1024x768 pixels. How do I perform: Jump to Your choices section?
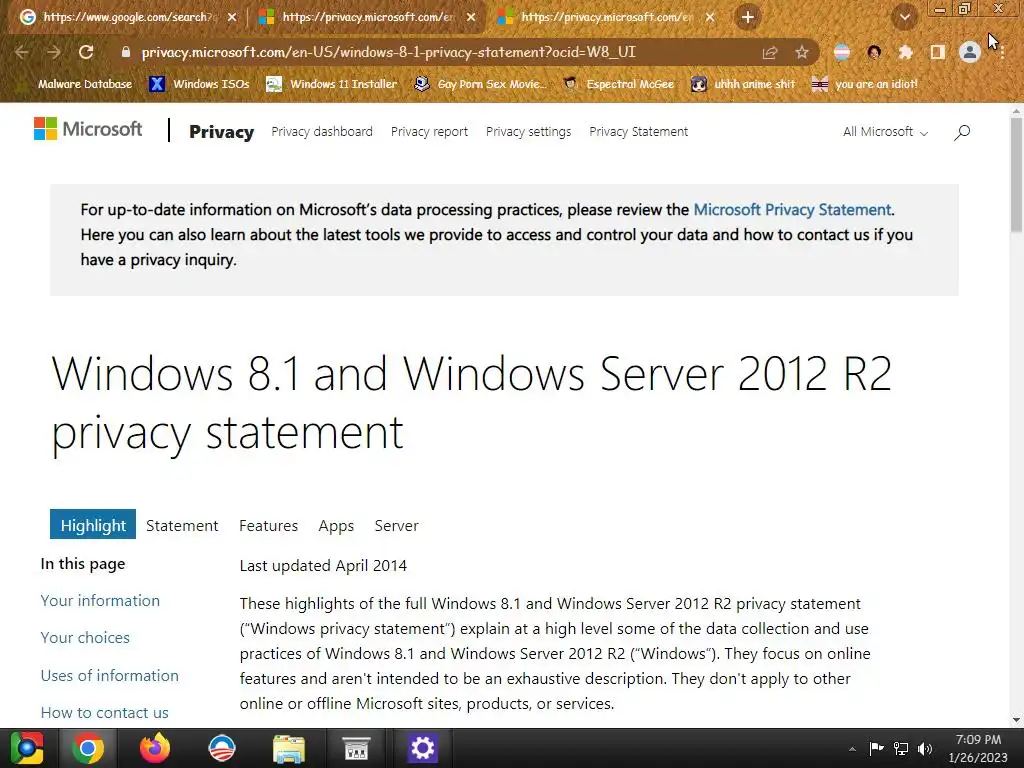pos(85,637)
